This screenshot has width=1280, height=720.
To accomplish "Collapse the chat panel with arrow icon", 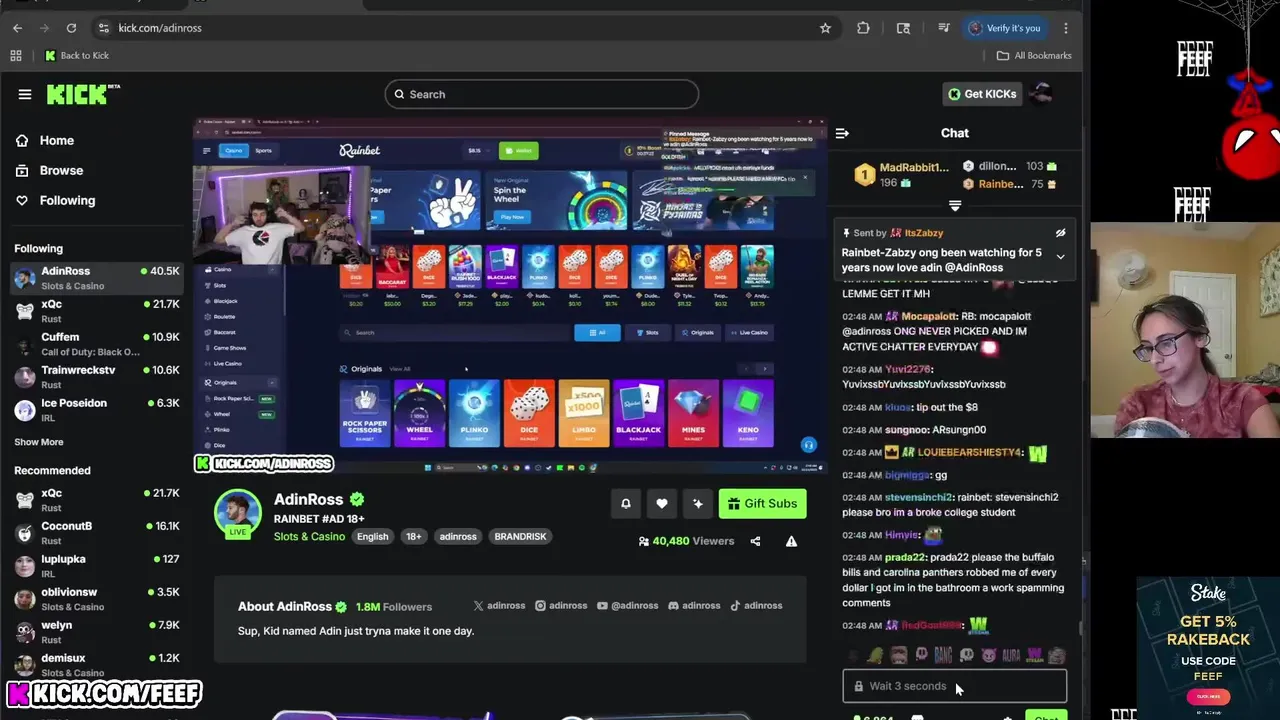I will (842, 133).
